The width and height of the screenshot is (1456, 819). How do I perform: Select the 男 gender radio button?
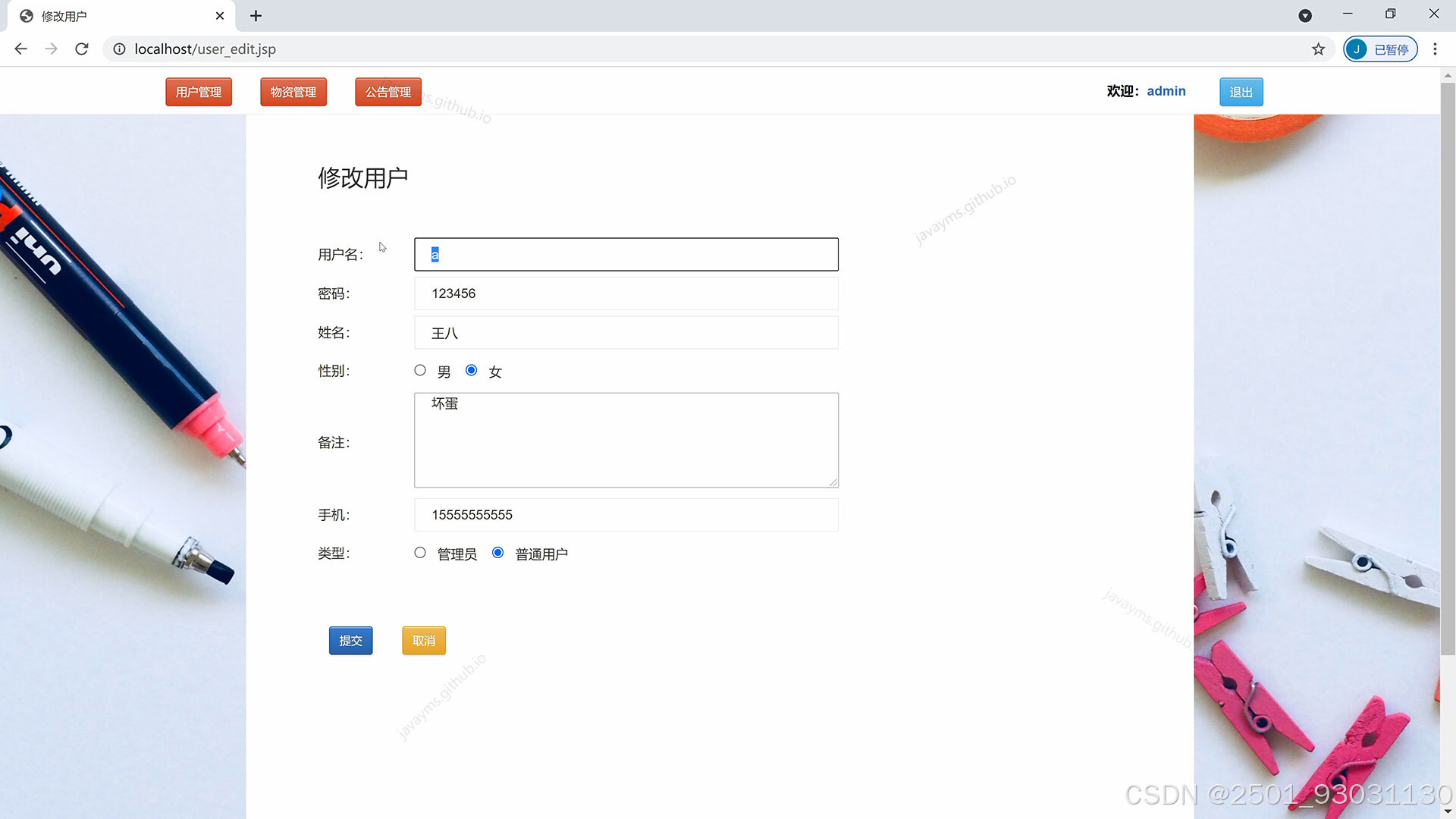(x=420, y=370)
